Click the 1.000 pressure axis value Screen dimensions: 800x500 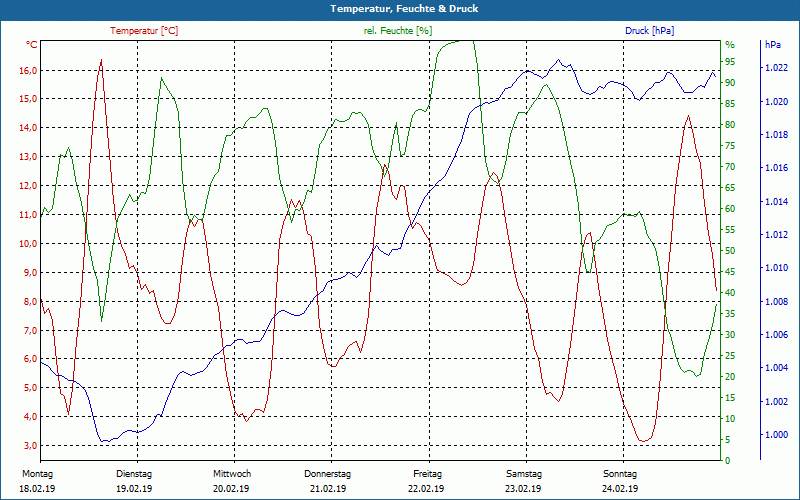[x=776, y=435]
